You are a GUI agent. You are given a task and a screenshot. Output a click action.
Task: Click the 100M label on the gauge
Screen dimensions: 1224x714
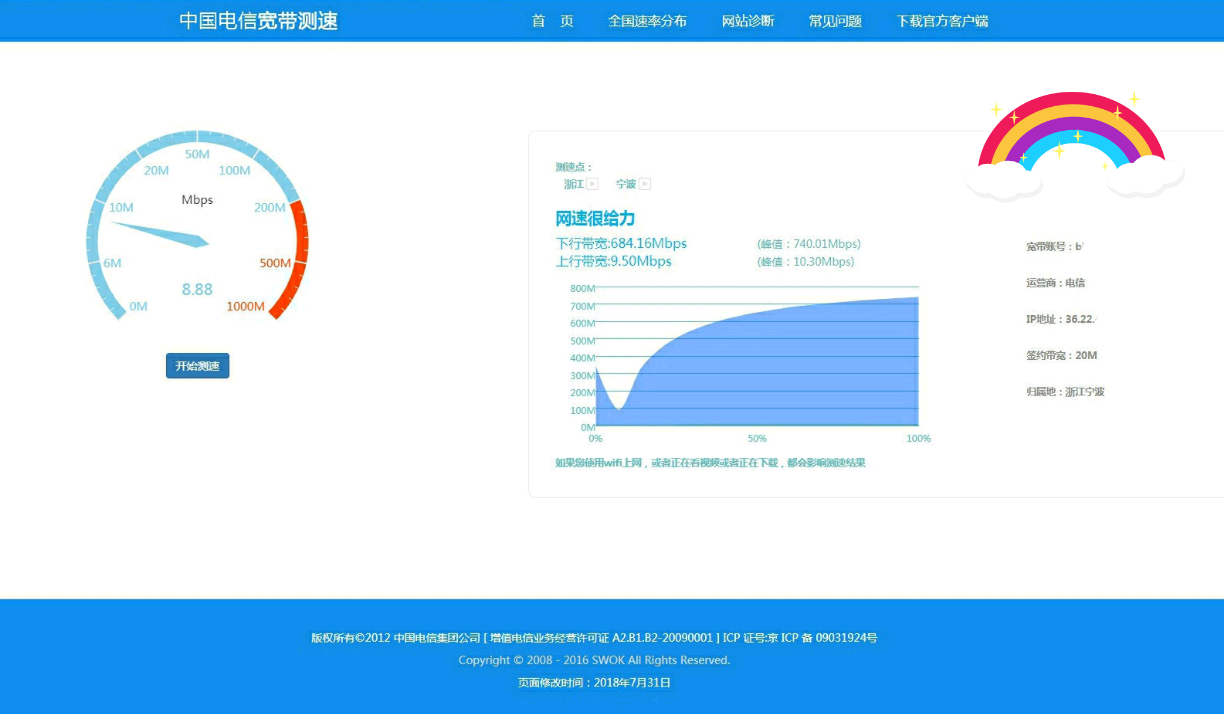click(x=234, y=170)
